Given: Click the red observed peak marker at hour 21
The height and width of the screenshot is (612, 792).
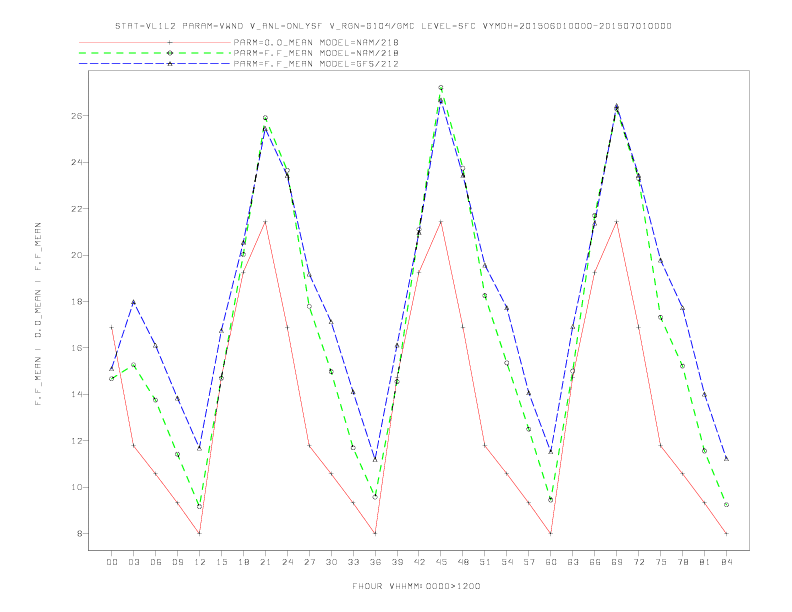Looking at the screenshot, I should pyautogui.click(x=265, y=222).
